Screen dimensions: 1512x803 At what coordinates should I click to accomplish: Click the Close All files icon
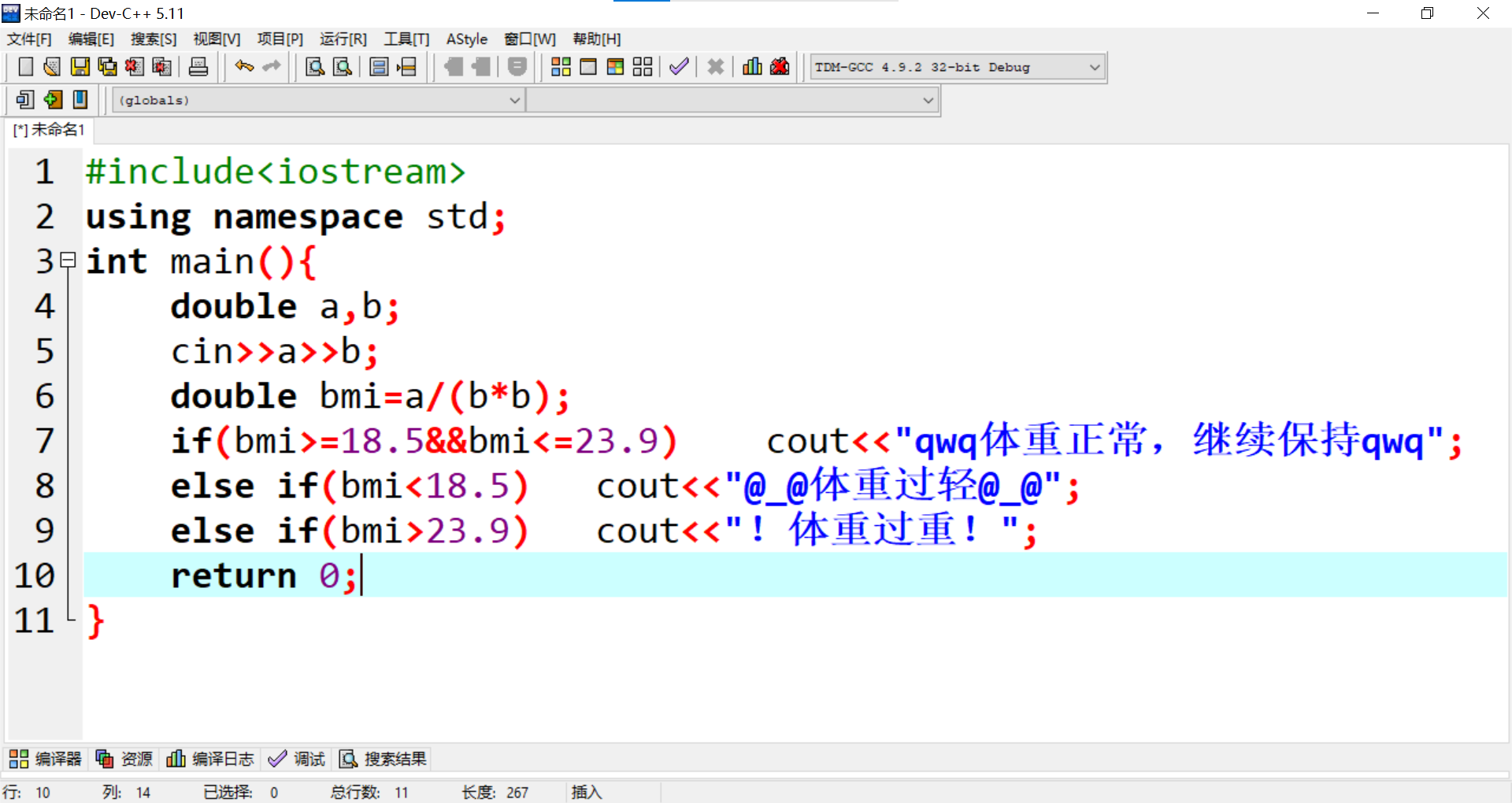click(x=161, y=67)
